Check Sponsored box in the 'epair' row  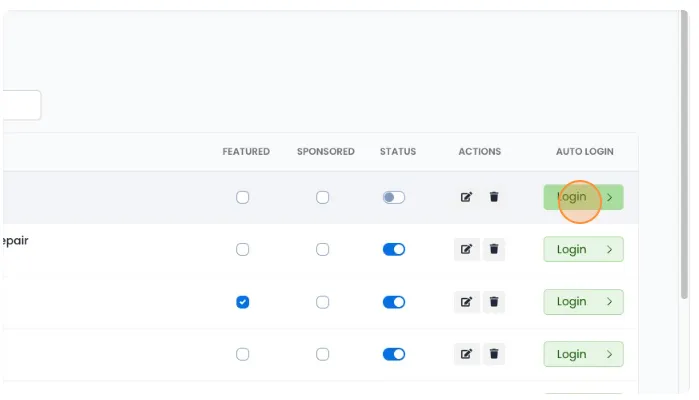pos(322,249)
